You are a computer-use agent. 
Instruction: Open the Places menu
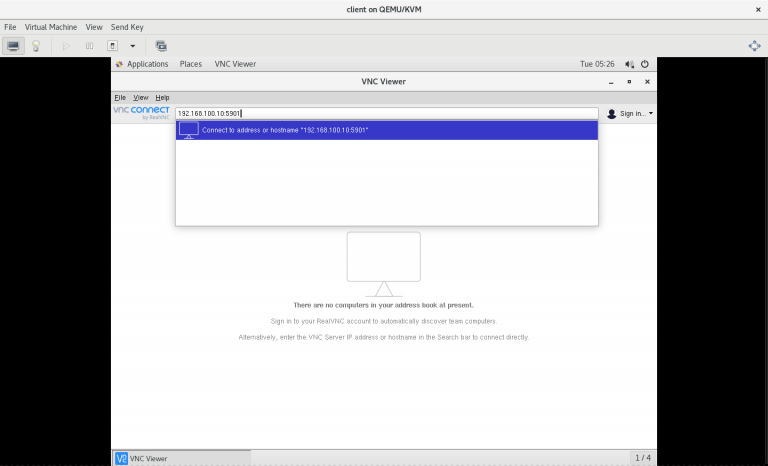191,64
